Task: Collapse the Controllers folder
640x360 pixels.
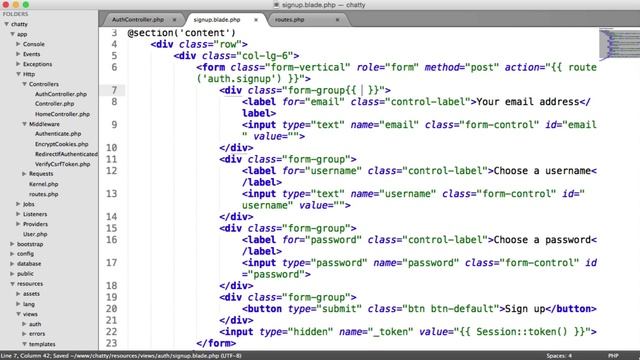Action: [24, 84]
